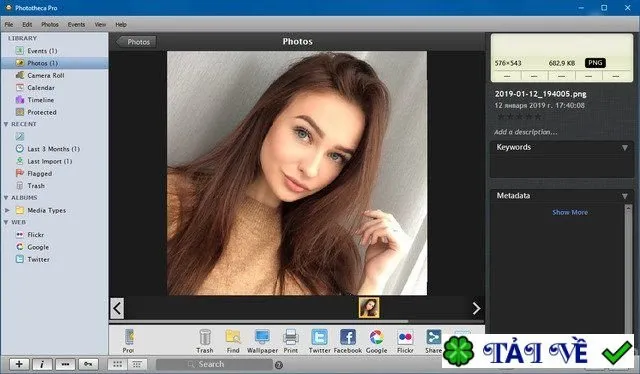Open the Events menu
The width and height of the screenshot is (640, 374).
(76, 24)
